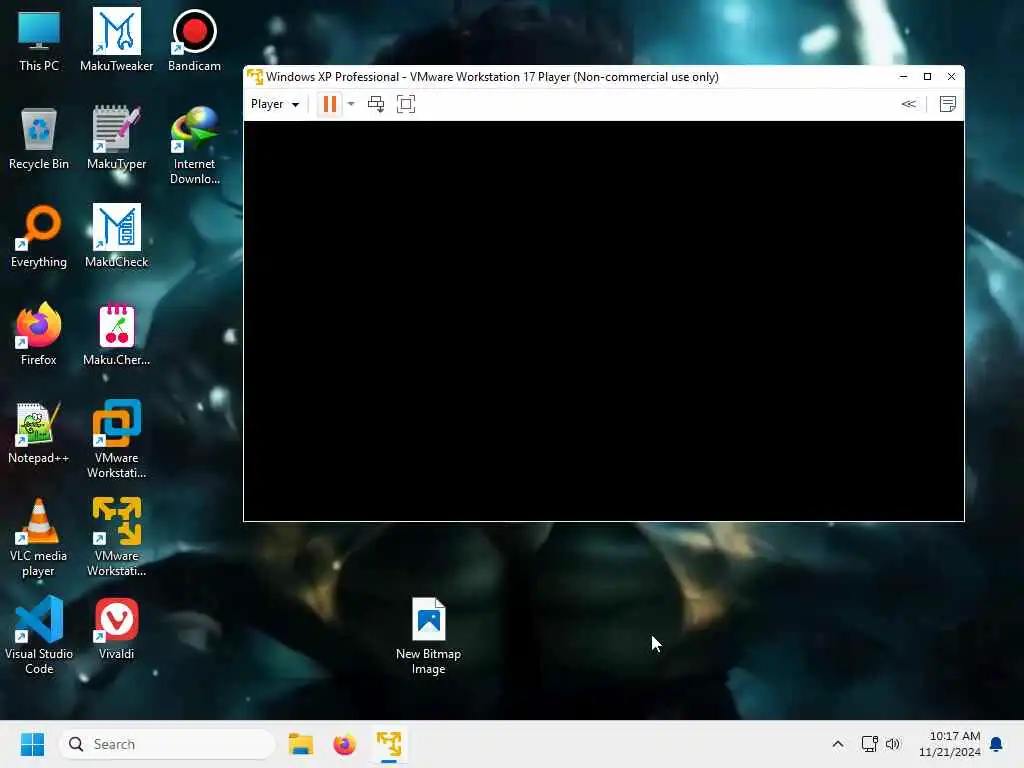Select the Firefox desktop shortcut
The height and width of the screenshot is (768, 1024).
[x=39, y=334]
